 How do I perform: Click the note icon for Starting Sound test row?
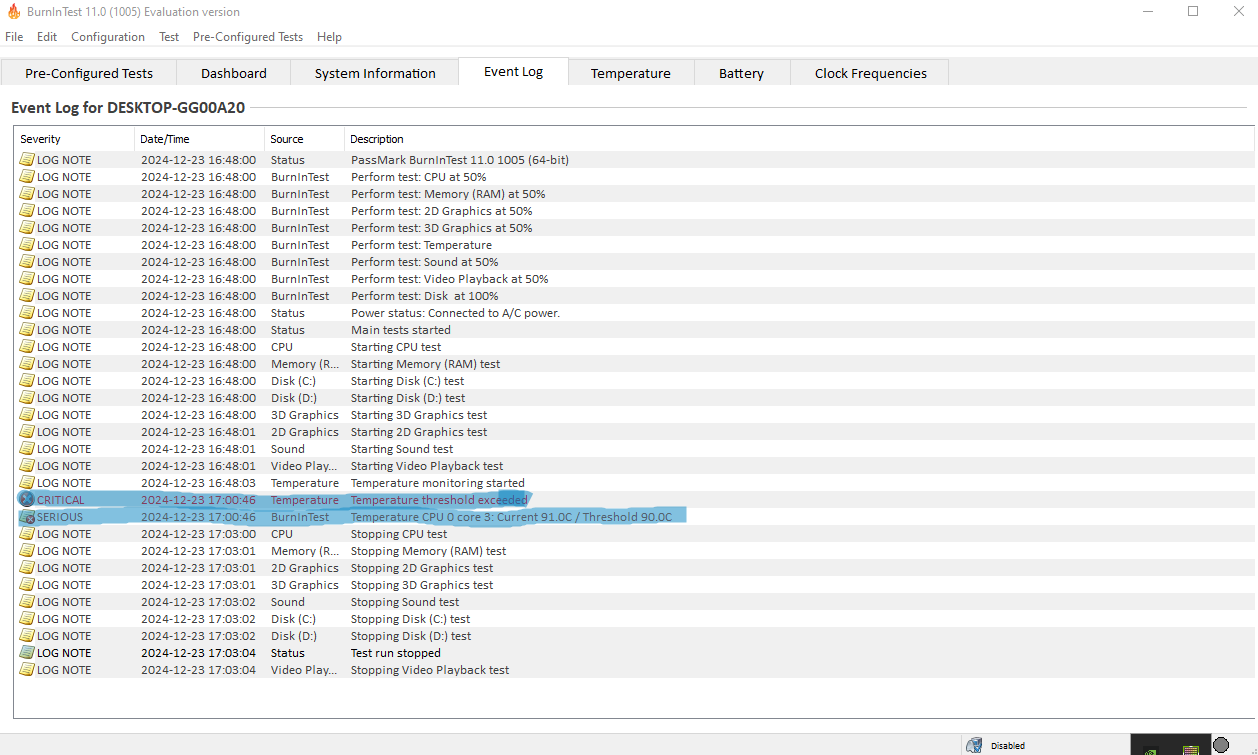click(x=27, y=449)
